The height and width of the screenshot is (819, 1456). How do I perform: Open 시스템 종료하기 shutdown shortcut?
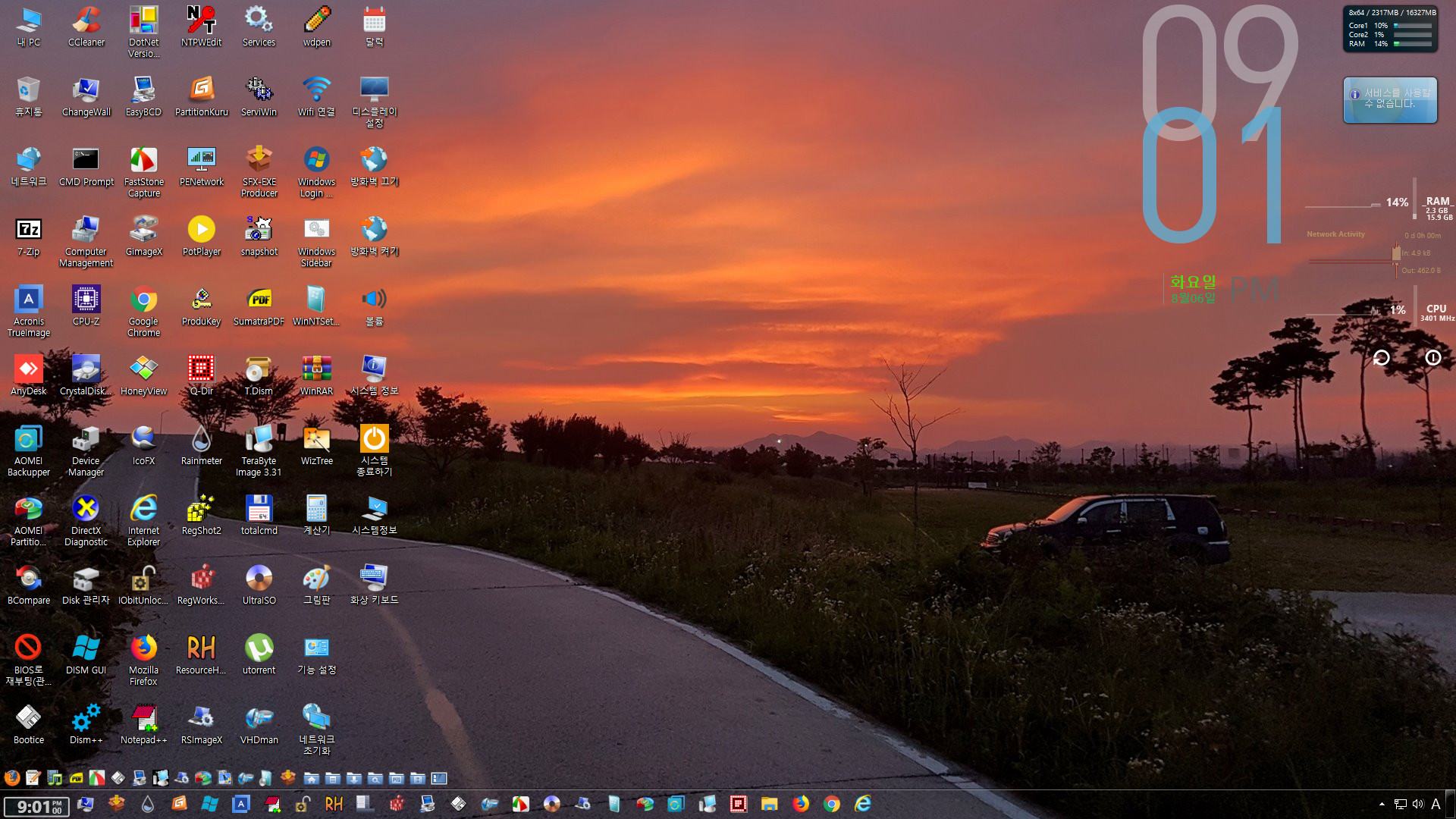pos(374,451)
